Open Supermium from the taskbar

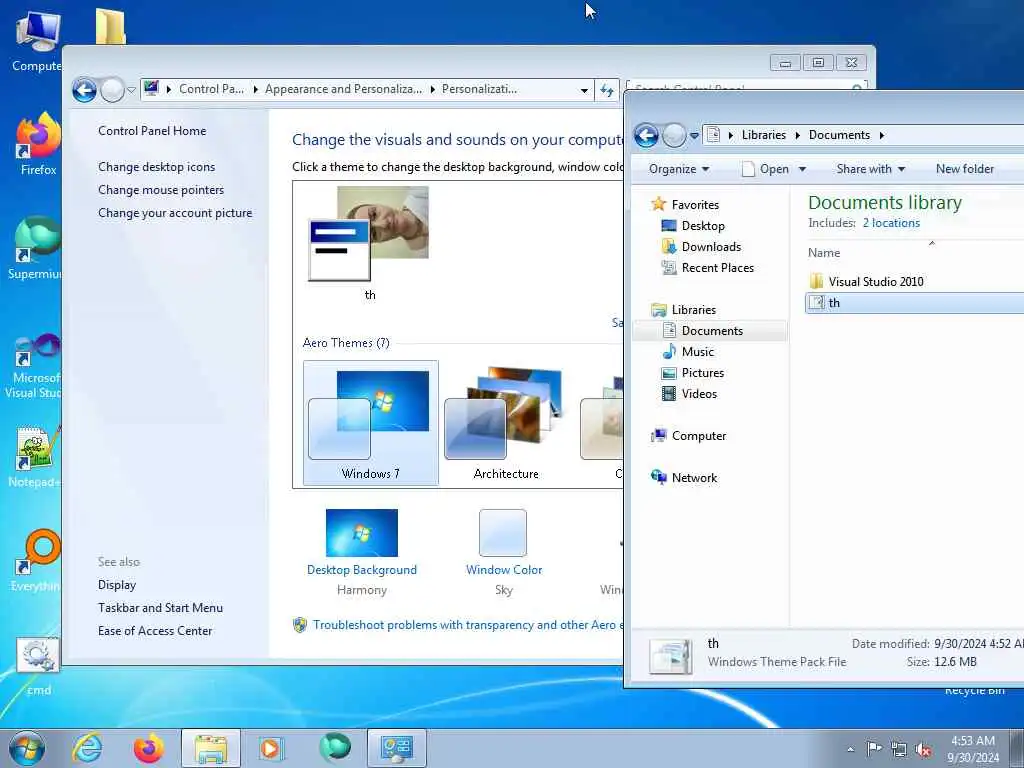pyautogui.click(x=334, y=747)
